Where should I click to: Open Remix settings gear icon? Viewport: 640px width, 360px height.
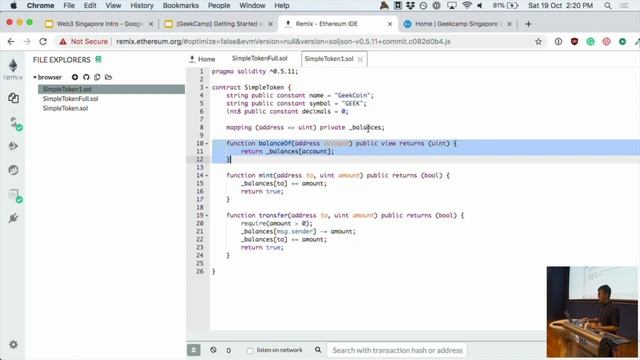(13, 344)
